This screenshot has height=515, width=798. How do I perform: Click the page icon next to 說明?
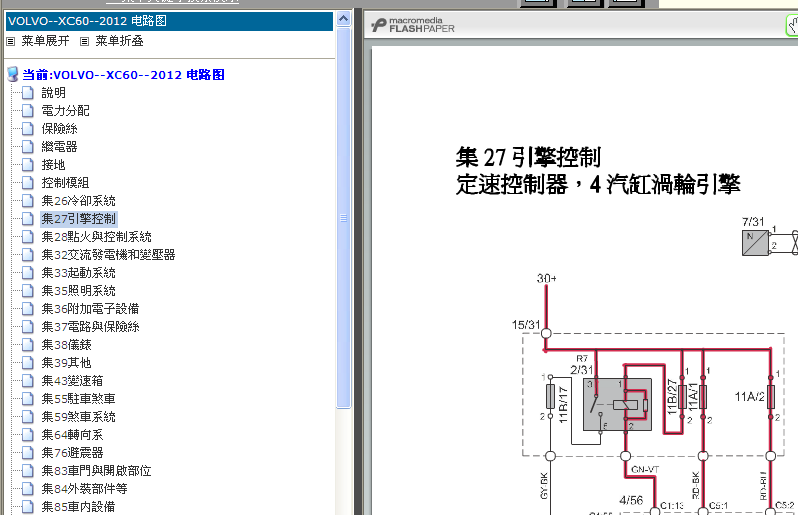(28, 93)
